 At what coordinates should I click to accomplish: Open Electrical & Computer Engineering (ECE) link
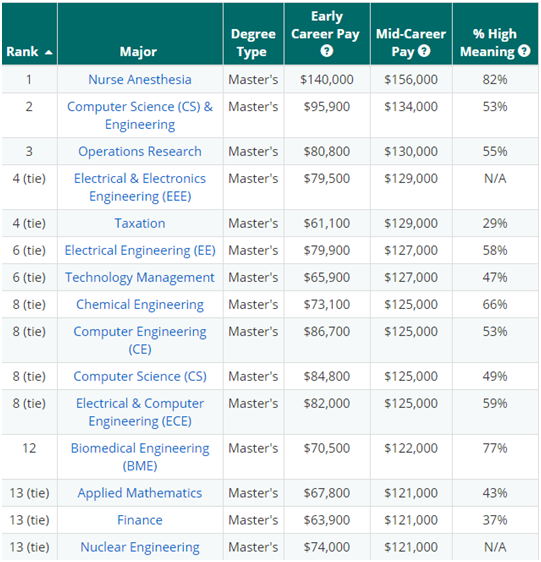point(140,412)
